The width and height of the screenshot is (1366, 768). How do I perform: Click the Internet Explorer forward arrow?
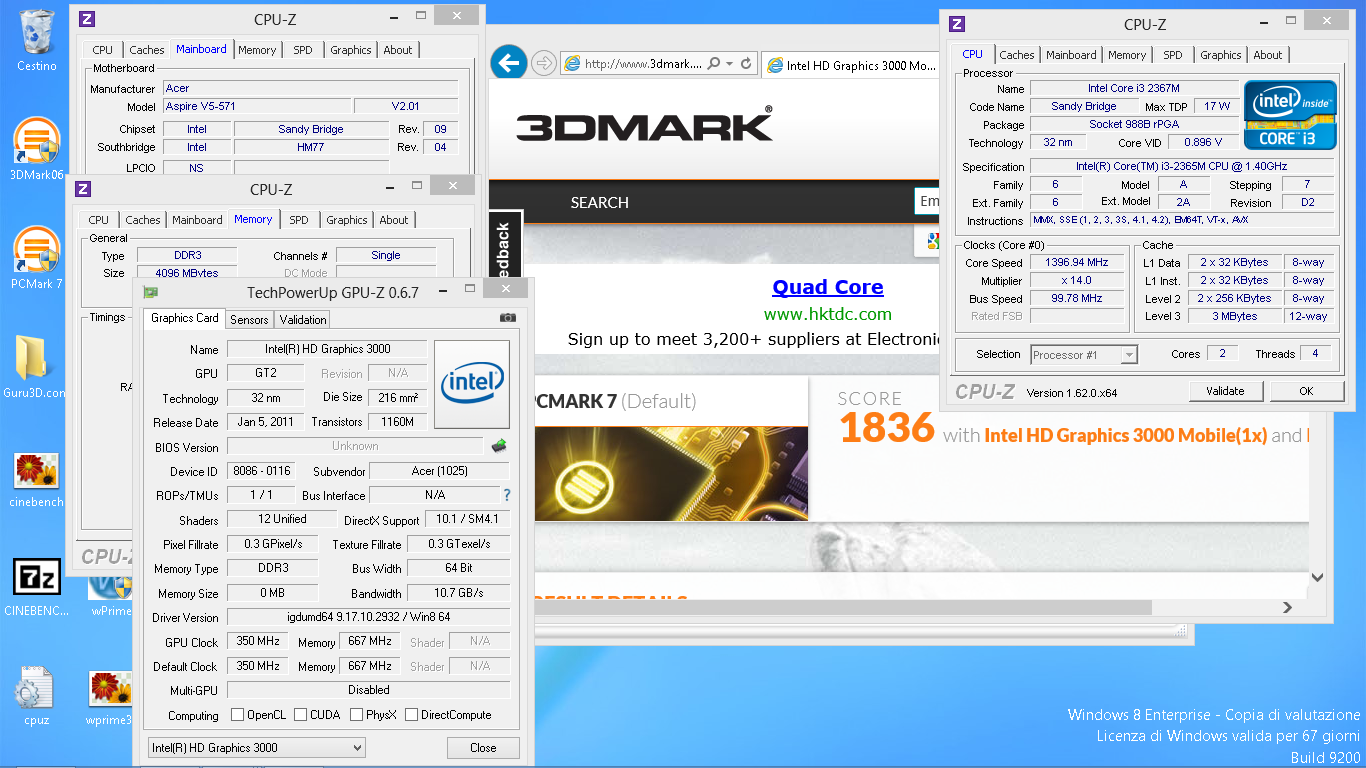[543, 64]
